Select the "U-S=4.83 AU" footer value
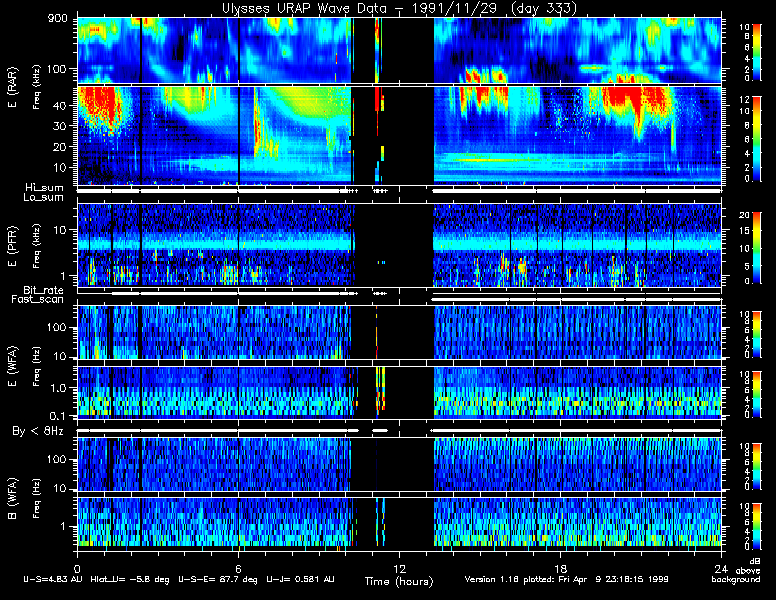 point(53,579)
